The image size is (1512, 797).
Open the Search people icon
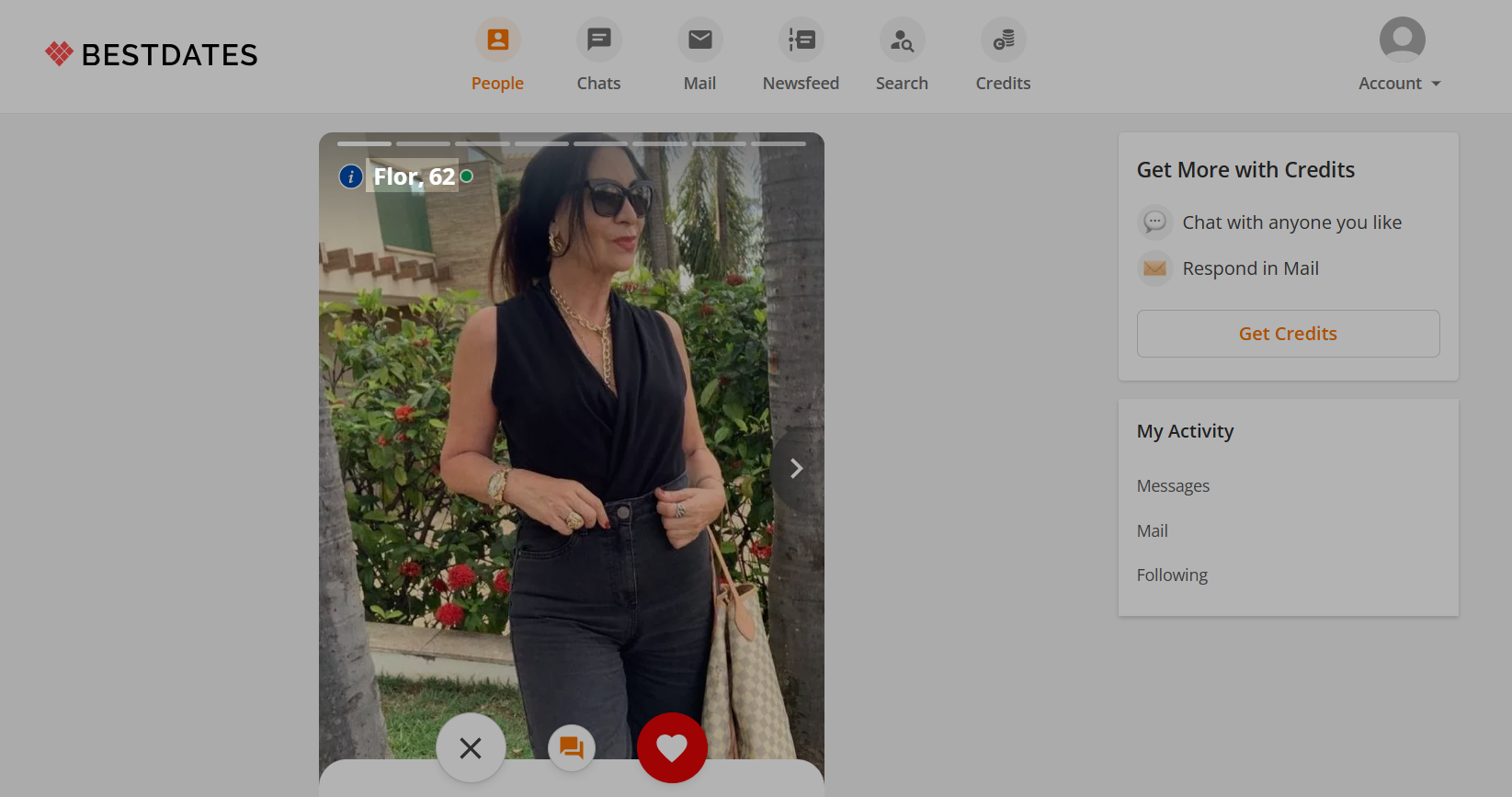point(902,40)
